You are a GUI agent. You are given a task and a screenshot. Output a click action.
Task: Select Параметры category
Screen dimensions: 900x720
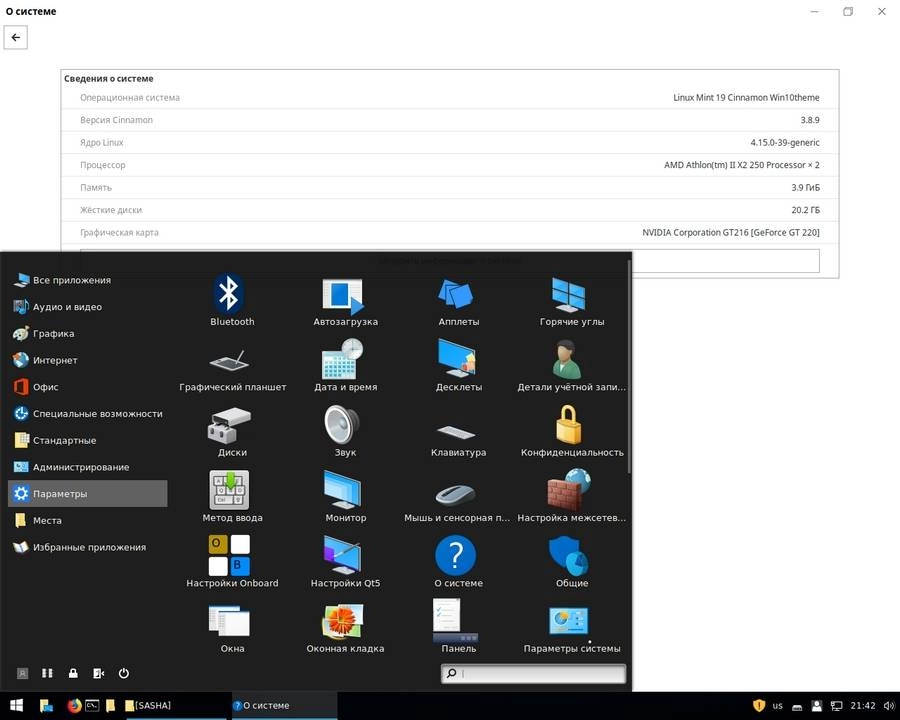click(88, 494)
